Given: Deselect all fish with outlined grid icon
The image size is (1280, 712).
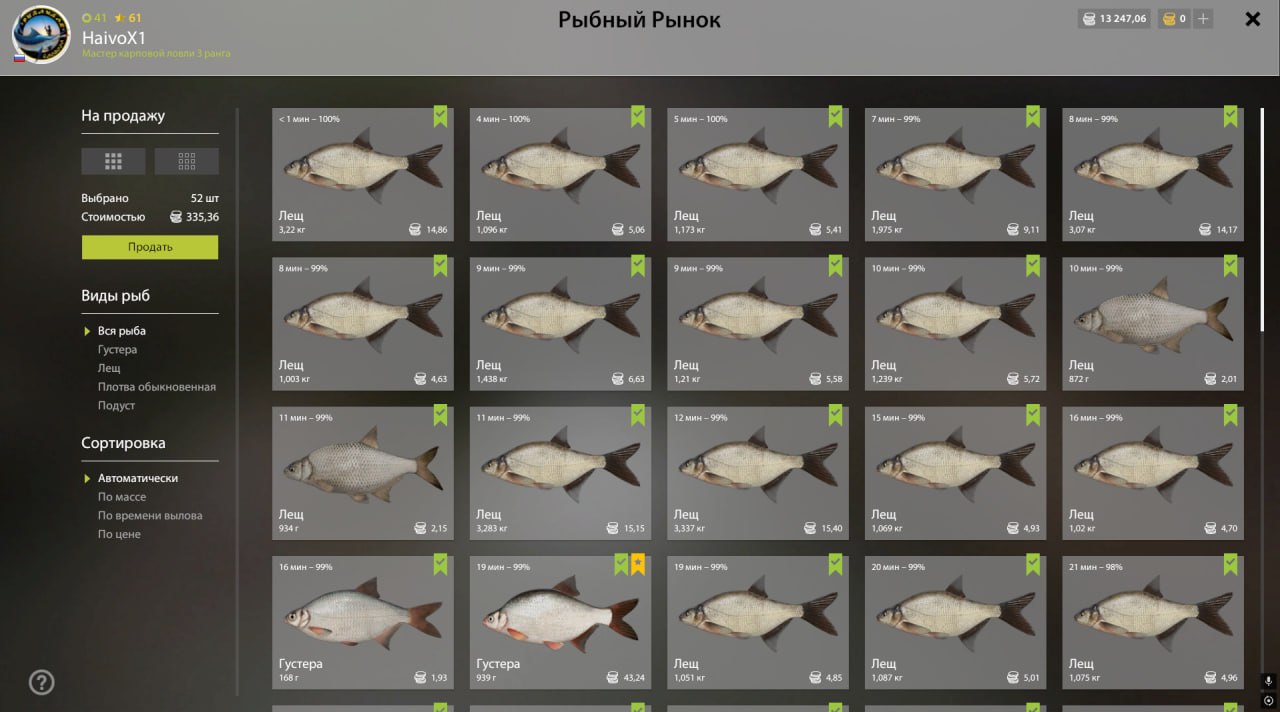Looking at the screenshot, I should 186,161.
